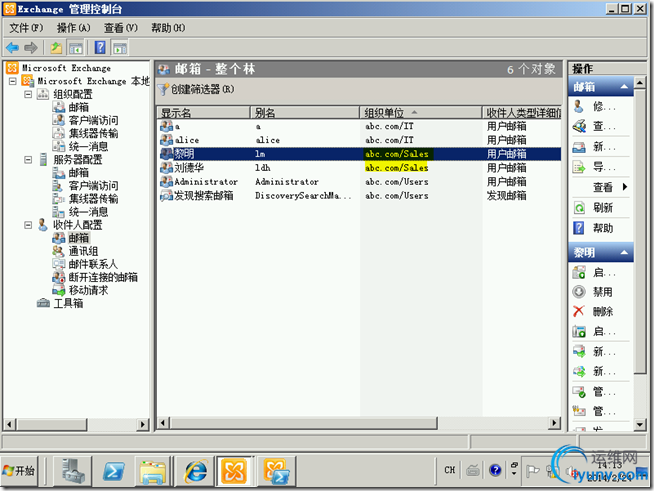The height and width of the screenshot is (491, 654).
Task: Click the red 删除 delete icon
Action: (579, 311)
